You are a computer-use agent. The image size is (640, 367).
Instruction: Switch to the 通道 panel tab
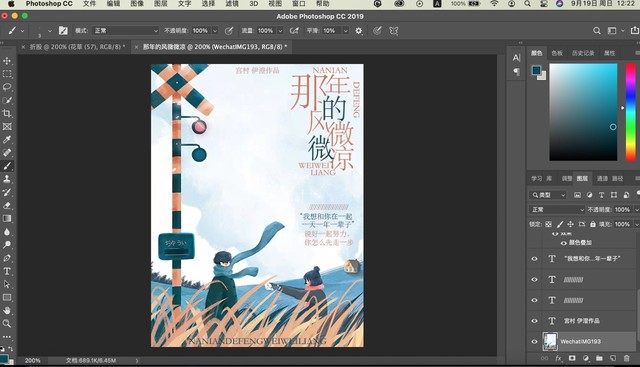point(602,178)
